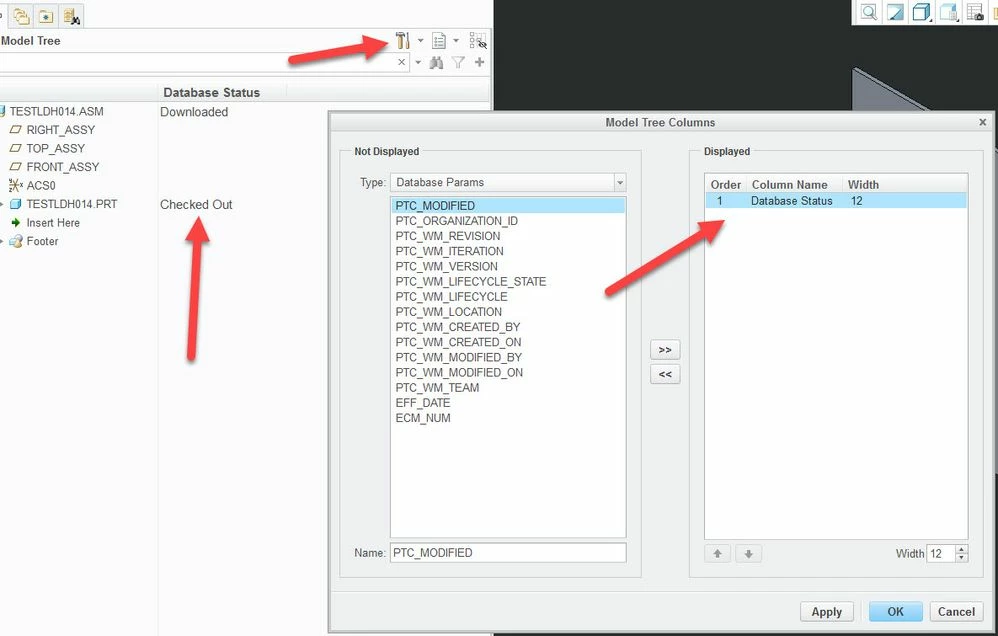Viewport: 998px width, 636px height.
Task: Select PTC_WM_MODIFIED_ON in the list
Action: pyautogui.click(x=508, y=372)
